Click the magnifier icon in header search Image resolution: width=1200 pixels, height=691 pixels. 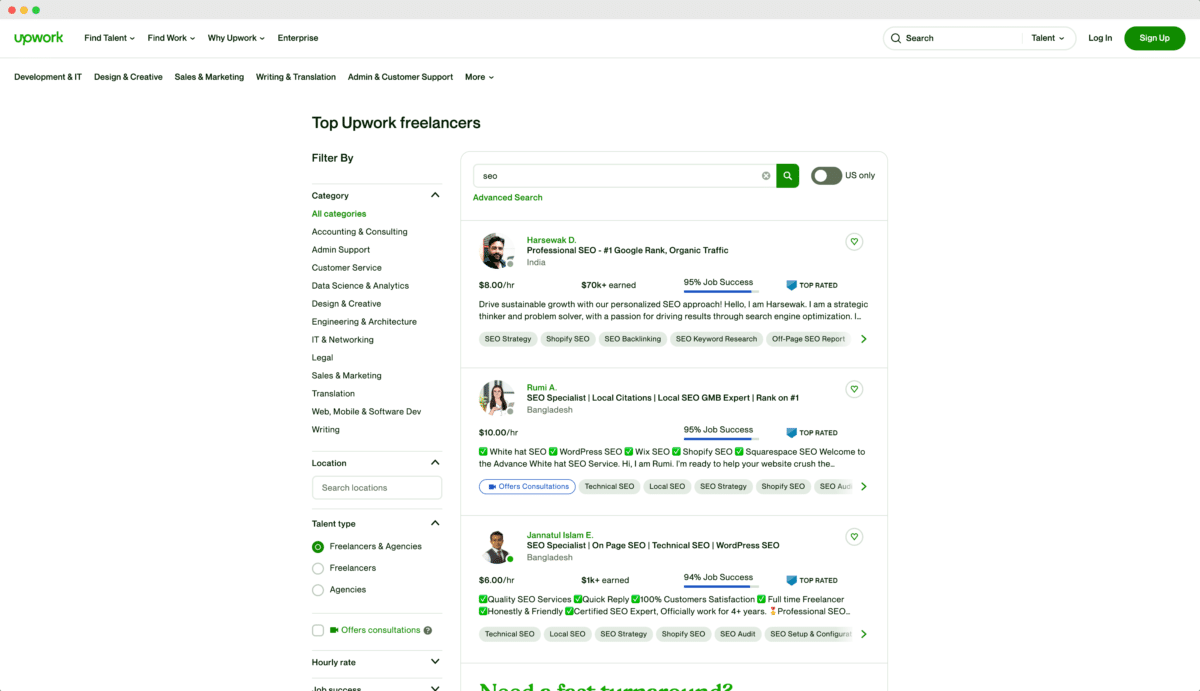point(894,38)
